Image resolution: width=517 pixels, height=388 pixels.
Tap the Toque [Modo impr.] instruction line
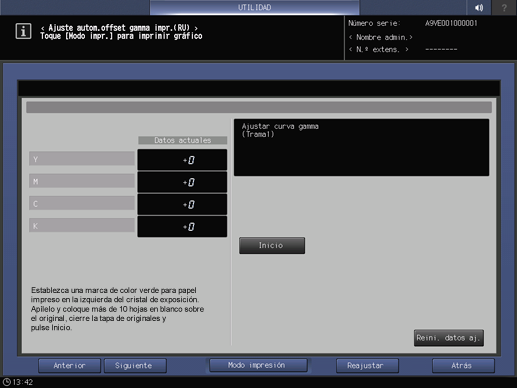121,36
